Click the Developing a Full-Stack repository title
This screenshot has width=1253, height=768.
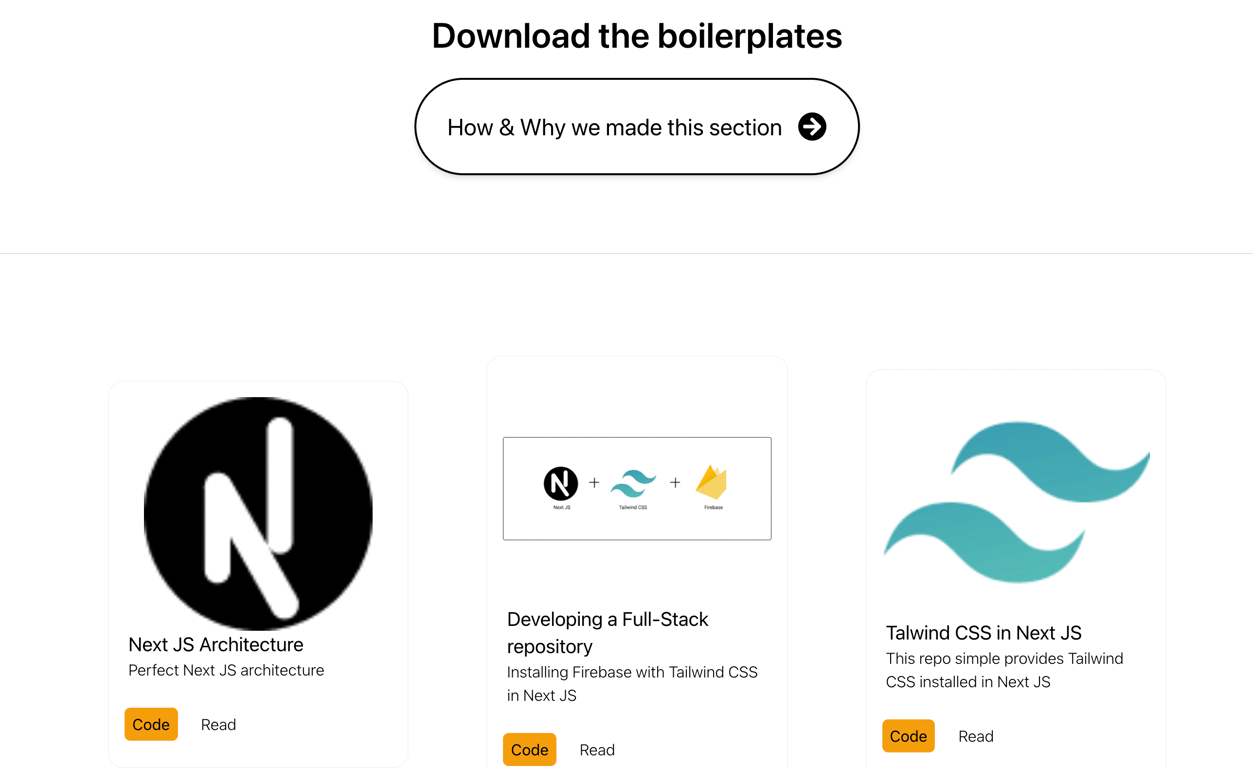(607, 632)
